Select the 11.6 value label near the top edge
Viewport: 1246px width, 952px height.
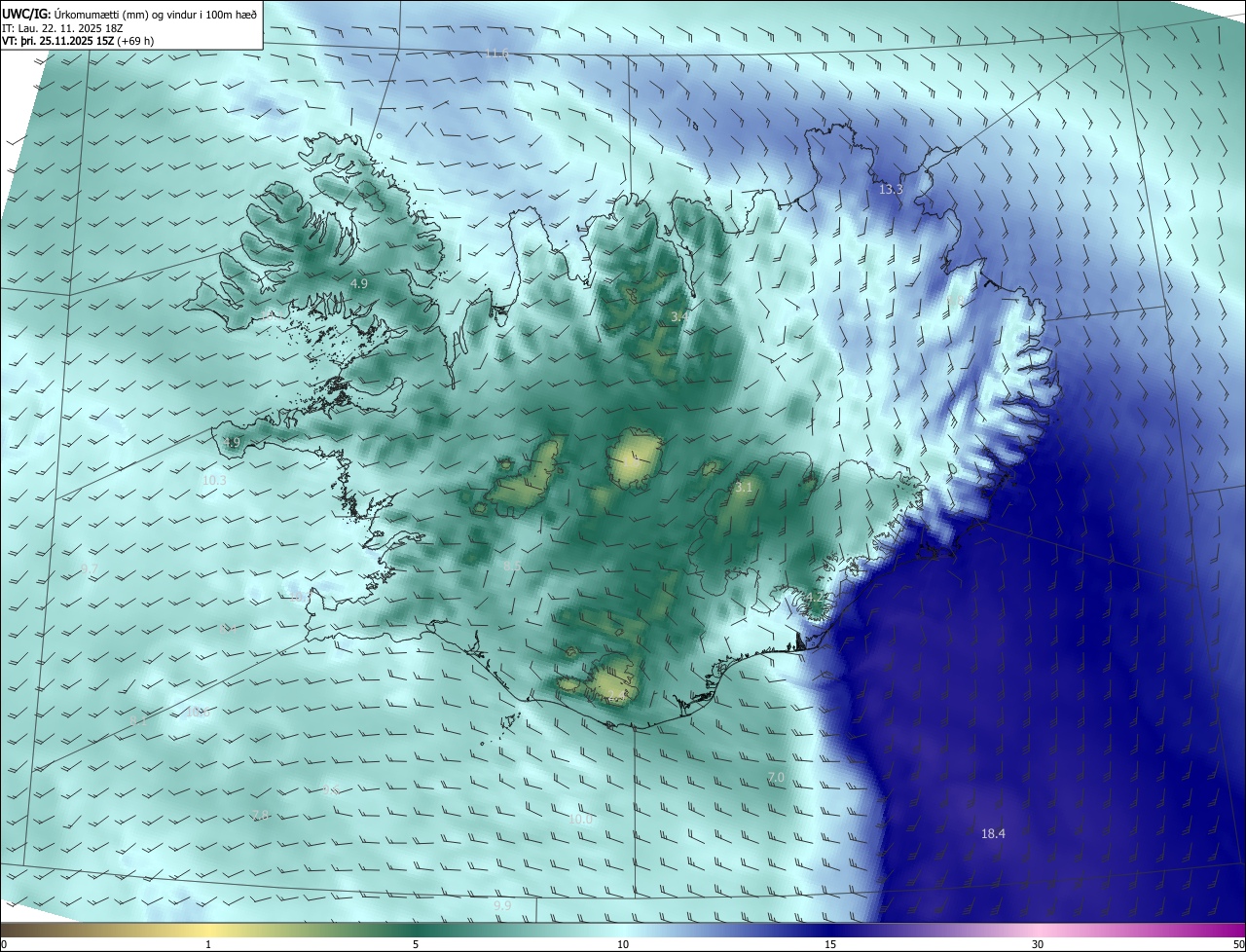(497, 53)
